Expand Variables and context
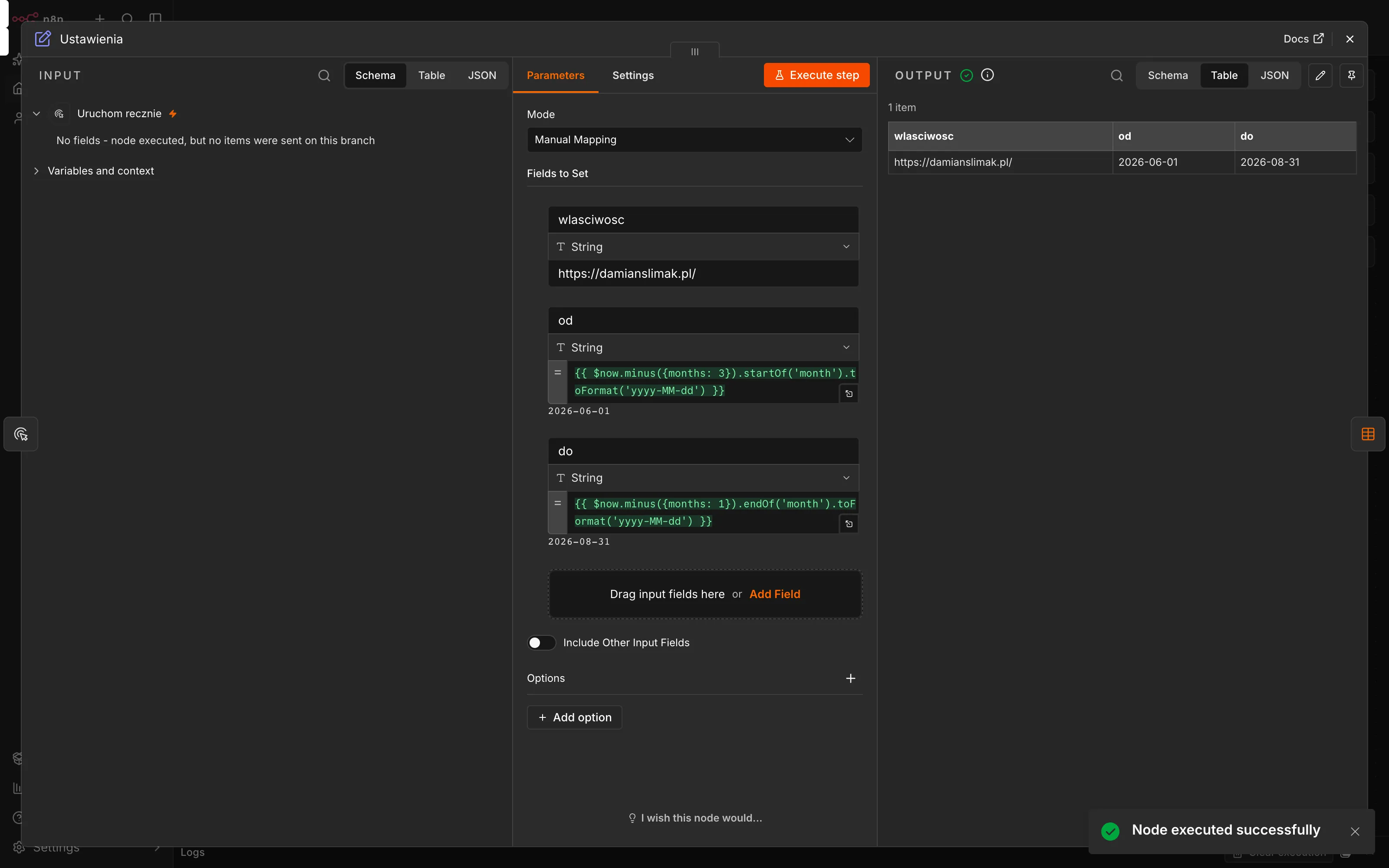Image resolution: width=1389 pixels, height=868 pixels. [x=36, y=171]
